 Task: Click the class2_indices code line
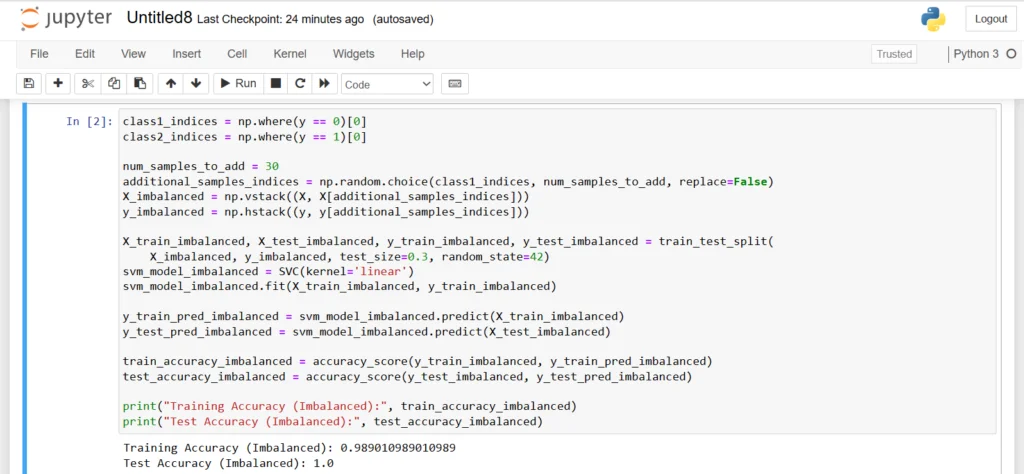click(x=245, y=137)
